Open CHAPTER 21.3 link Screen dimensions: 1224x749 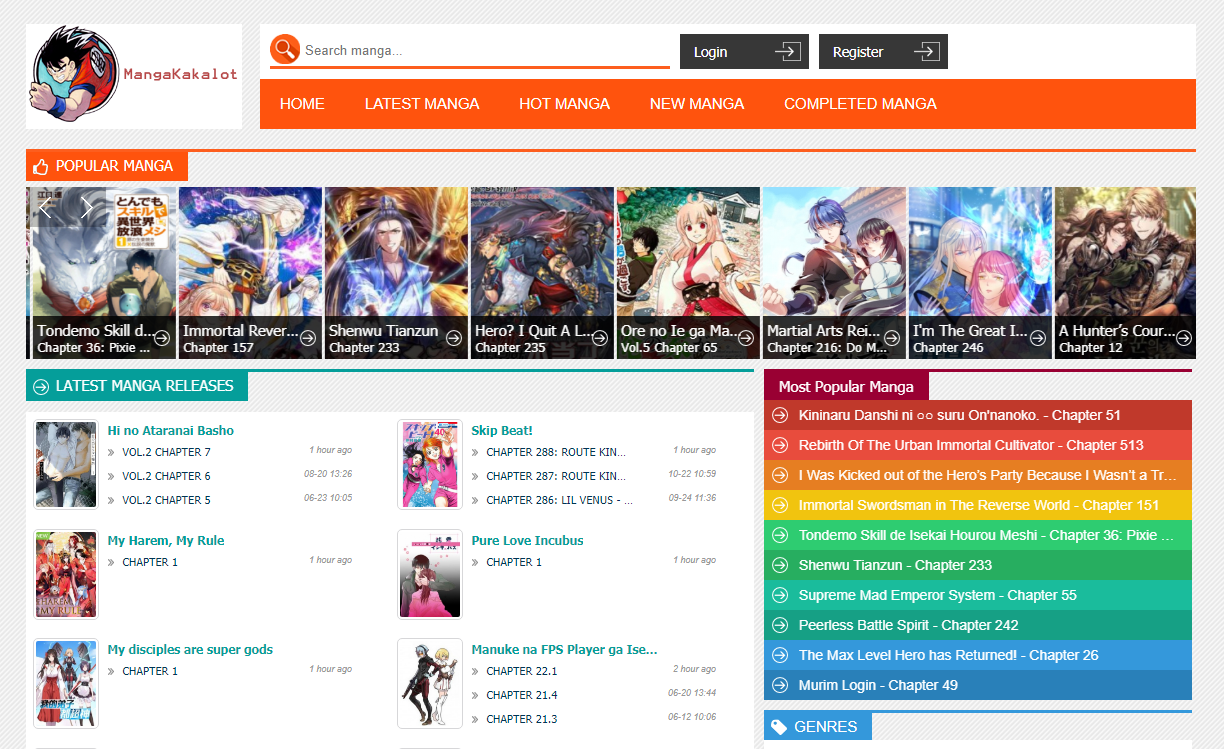[522, 719]
